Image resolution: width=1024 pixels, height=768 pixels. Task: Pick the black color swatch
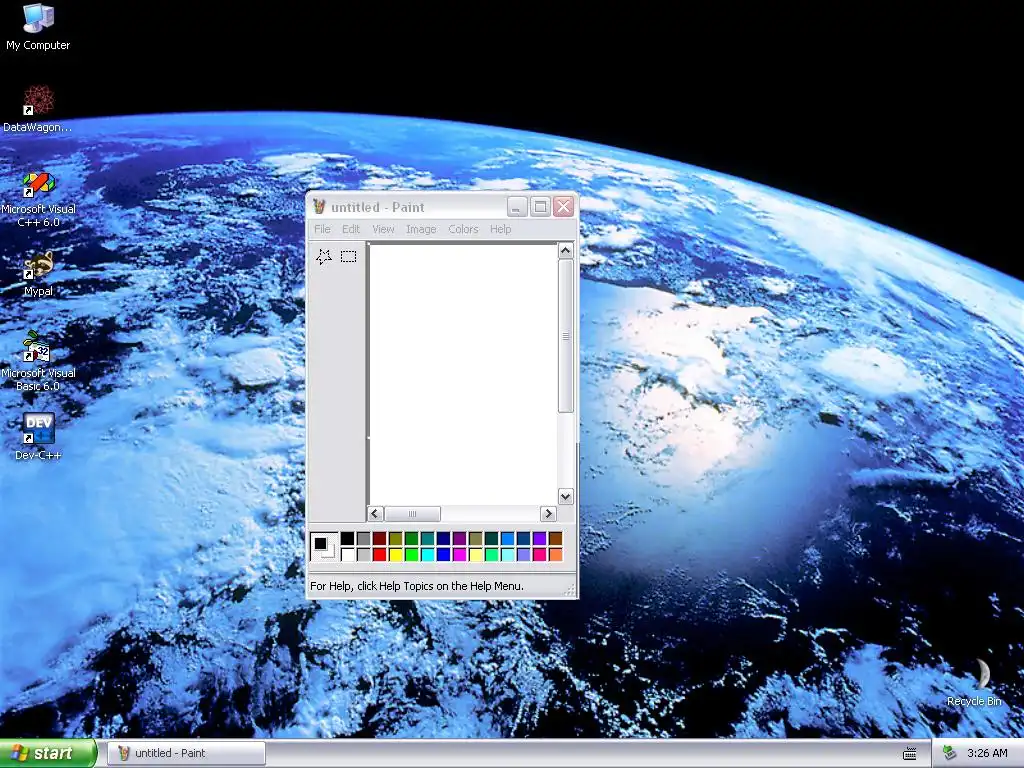[347, 539]
